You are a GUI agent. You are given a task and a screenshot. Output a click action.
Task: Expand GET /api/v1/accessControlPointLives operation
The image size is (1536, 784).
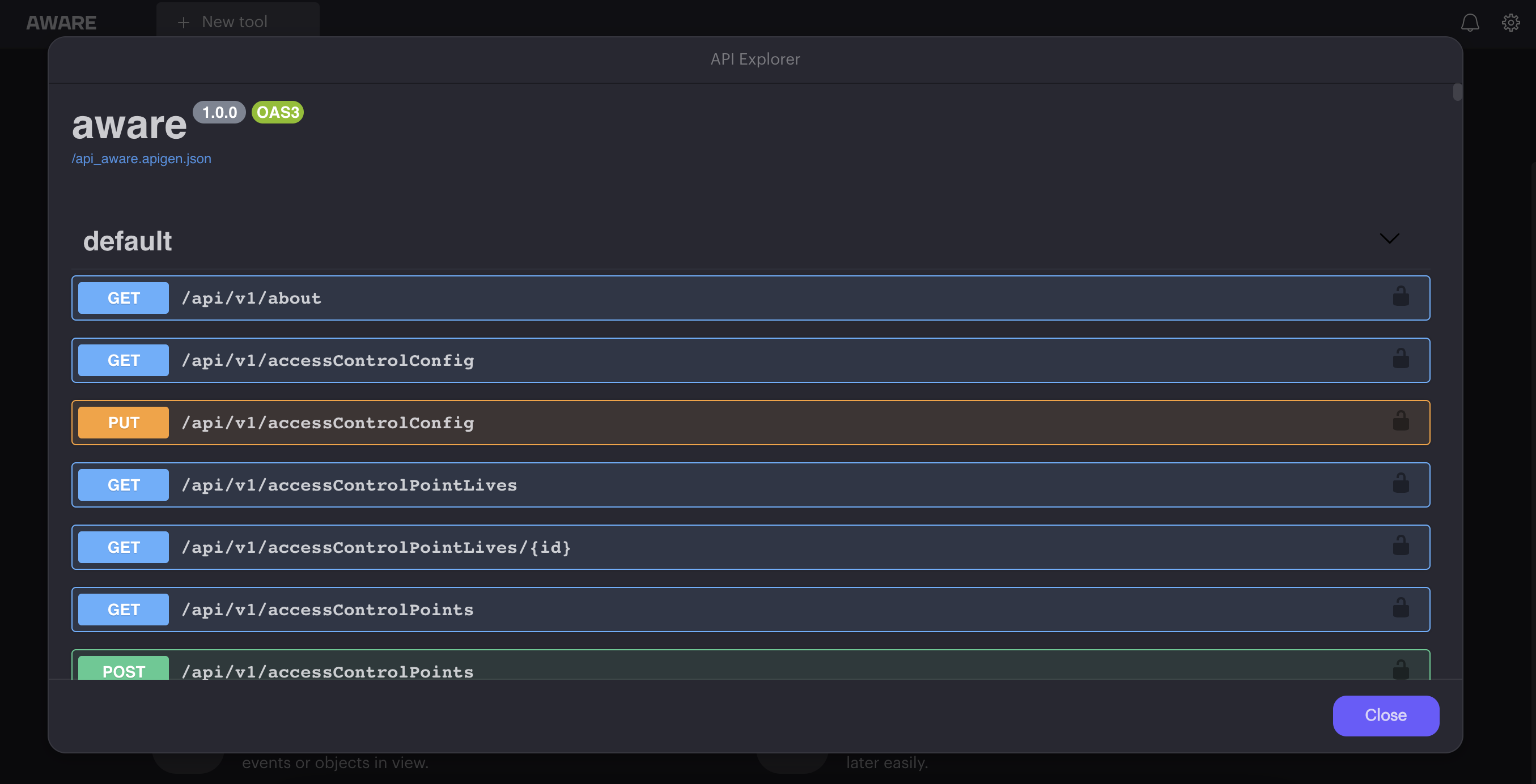pyautogui.click(x=750, y=485)
